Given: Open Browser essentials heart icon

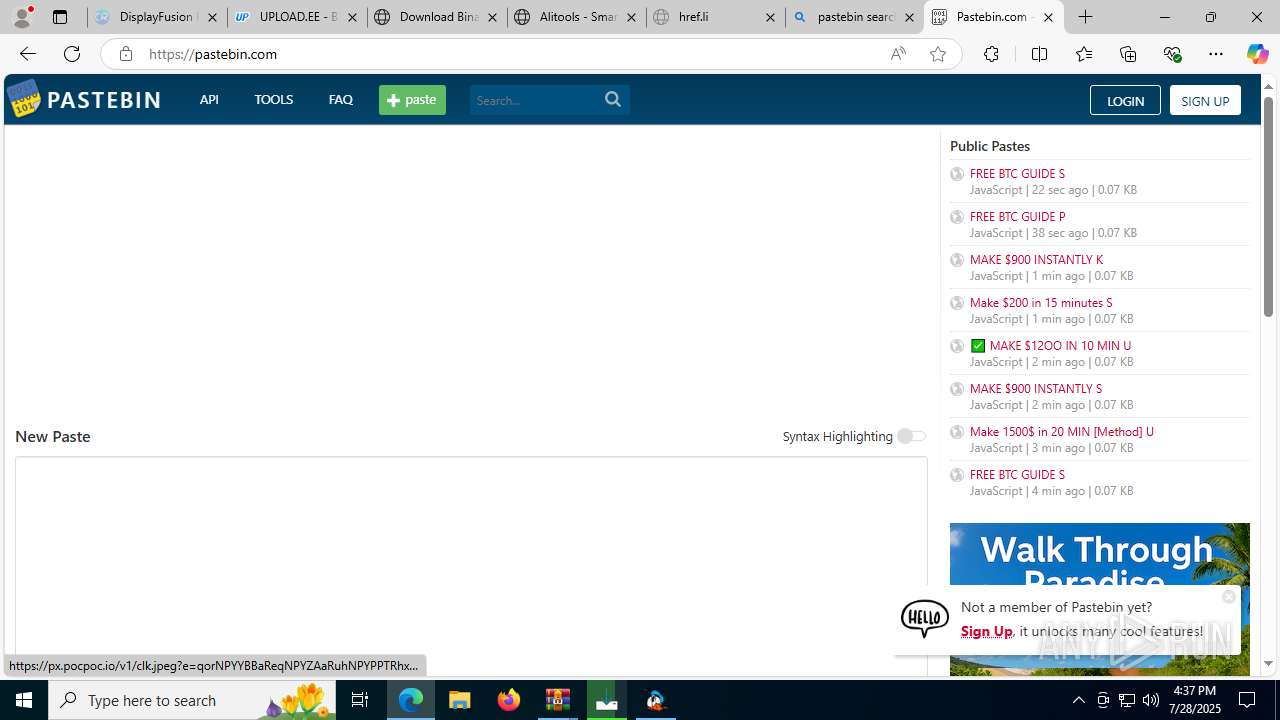Looking at the screenshot, I should click(1172, 54).
